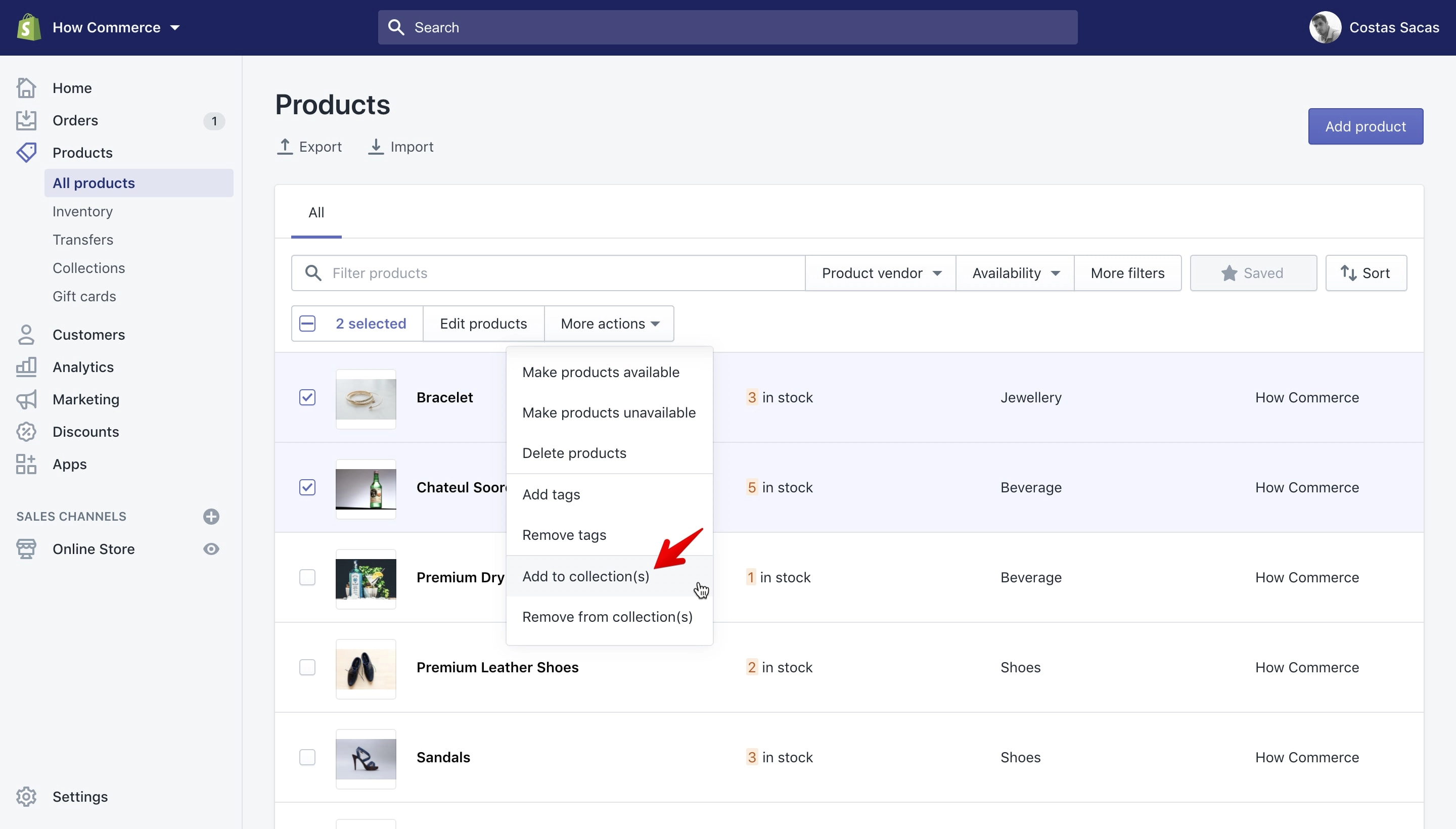Open the How Commerce store dropdown
The width and height of the screenshot is (1456, 829).
[x=116, y=27]
